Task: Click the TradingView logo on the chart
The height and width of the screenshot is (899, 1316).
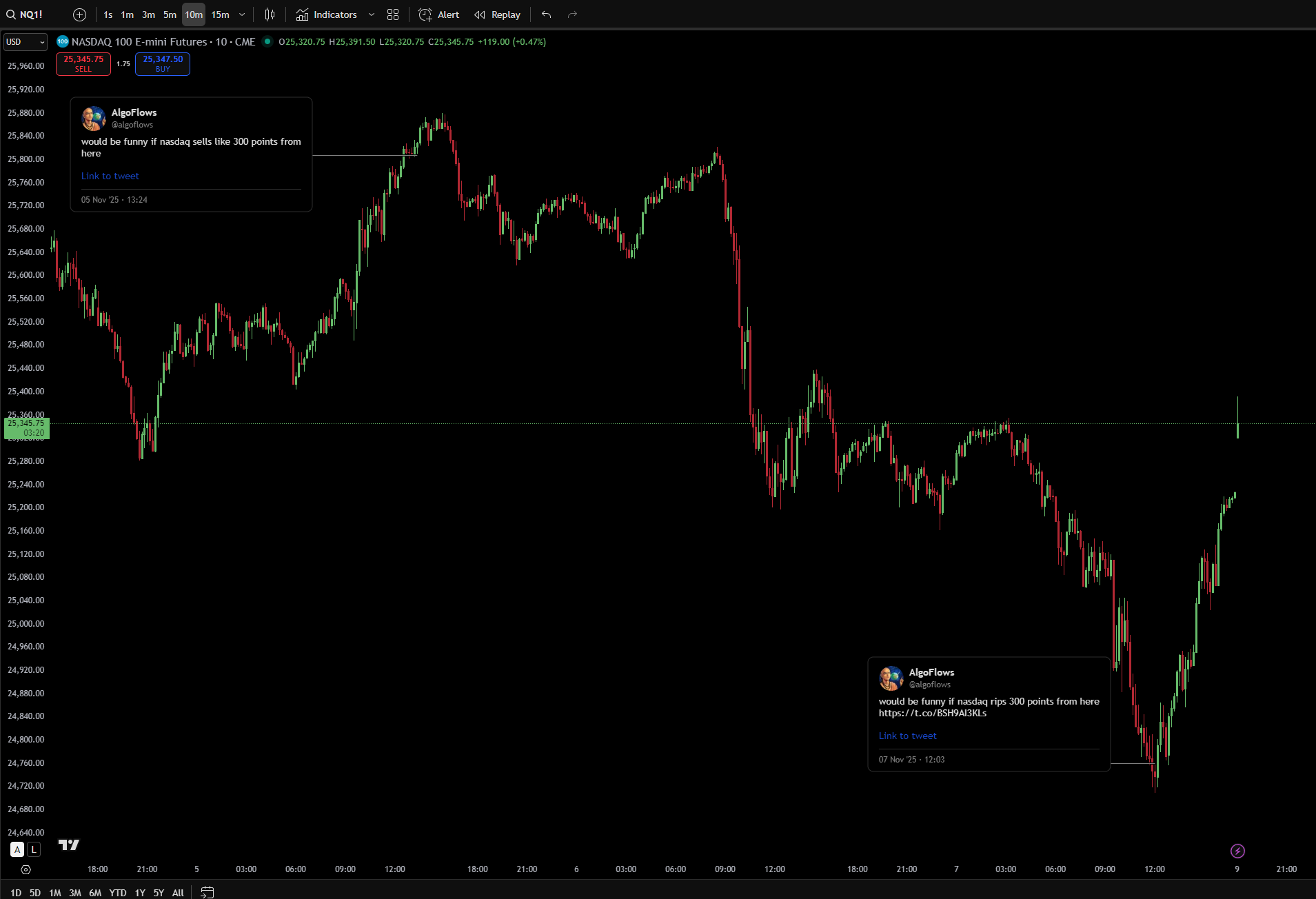Action: pos(69,845)
